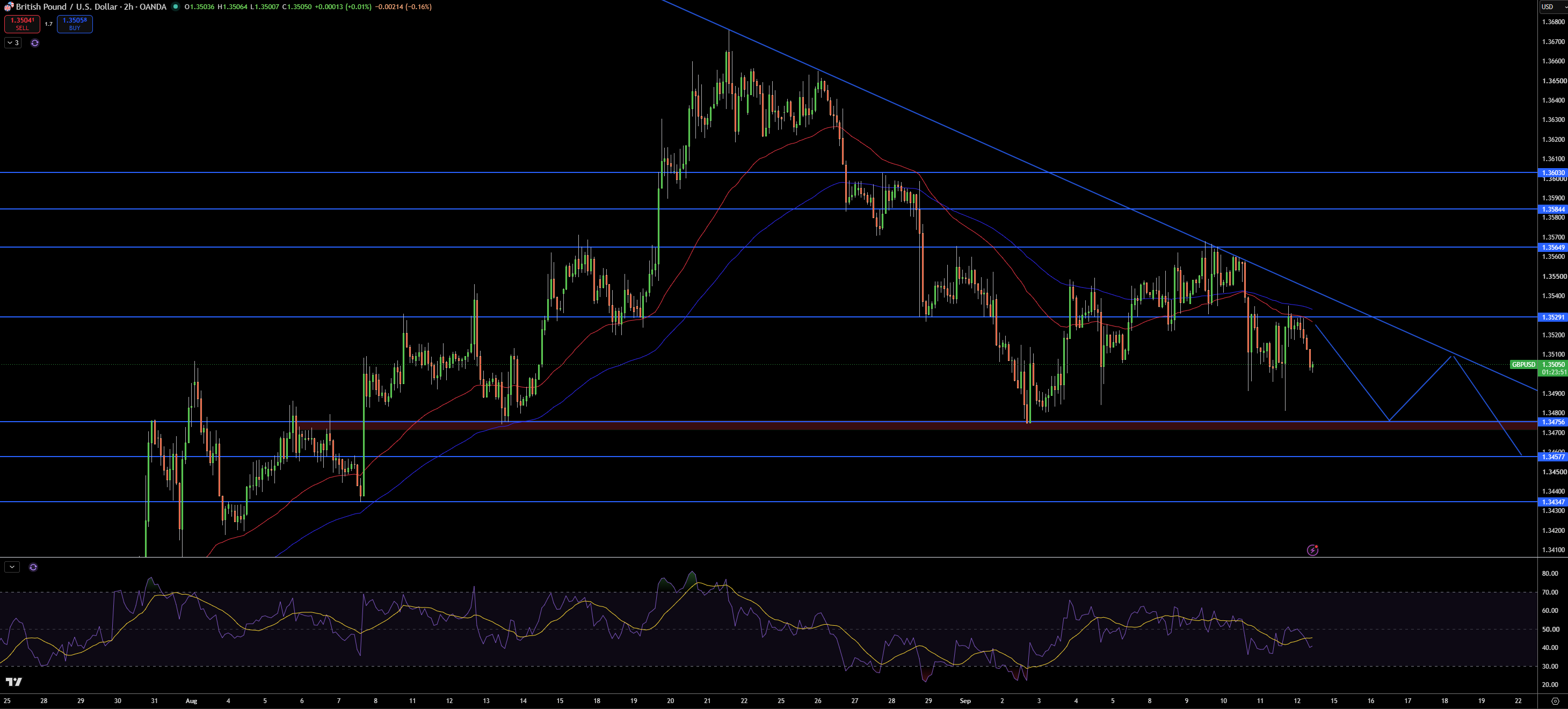The image size is (1568, 709).
Task: Click the 50.00 level on the RSI scale
Action: [x=1550, y=629]
